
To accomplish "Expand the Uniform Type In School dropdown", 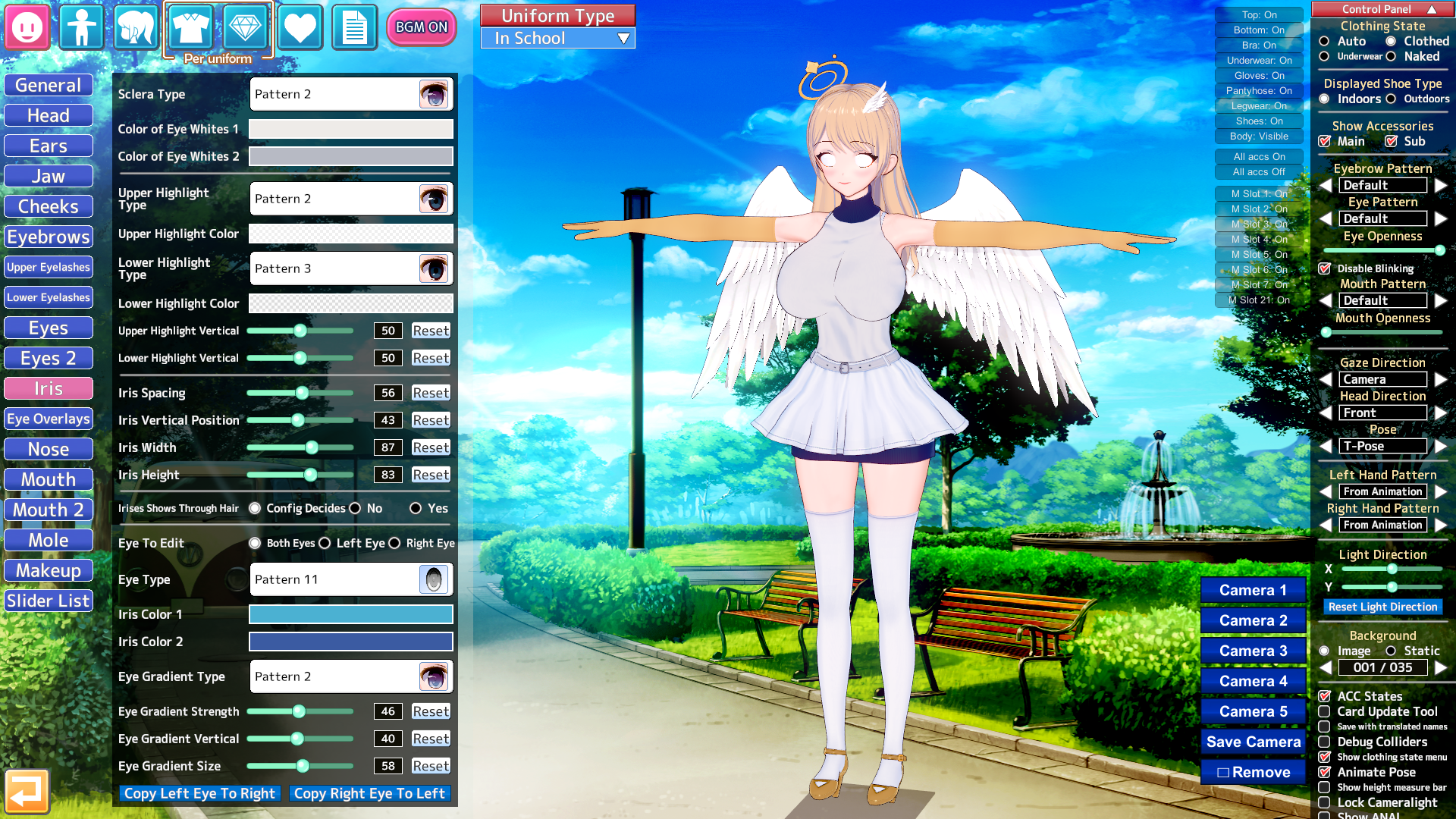I will 558,38.
